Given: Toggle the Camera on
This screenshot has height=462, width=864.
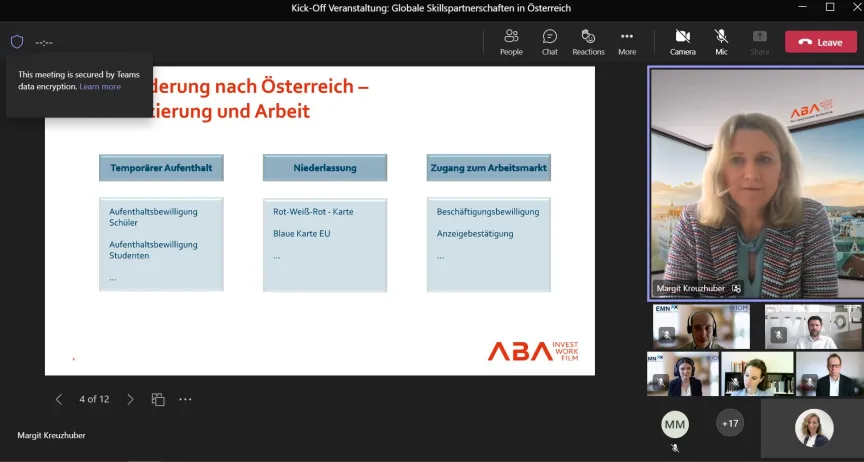Looking at the screenshot, I should point(683,42).
